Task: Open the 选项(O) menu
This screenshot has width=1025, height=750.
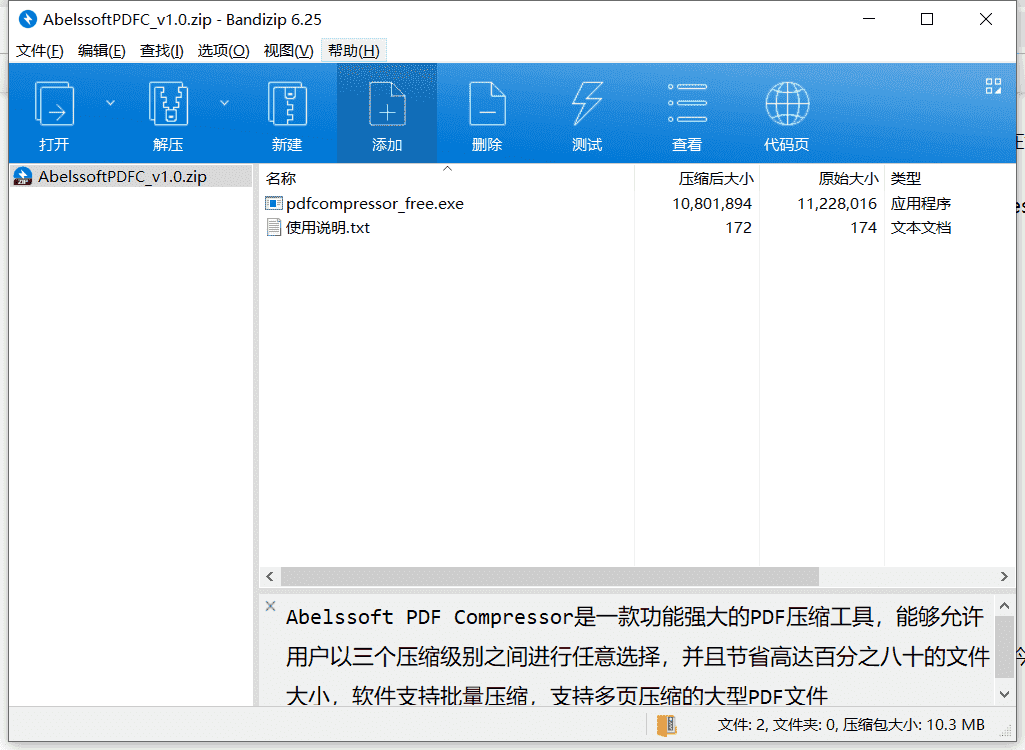Action: pyautogui.click(x=223, y=50)
